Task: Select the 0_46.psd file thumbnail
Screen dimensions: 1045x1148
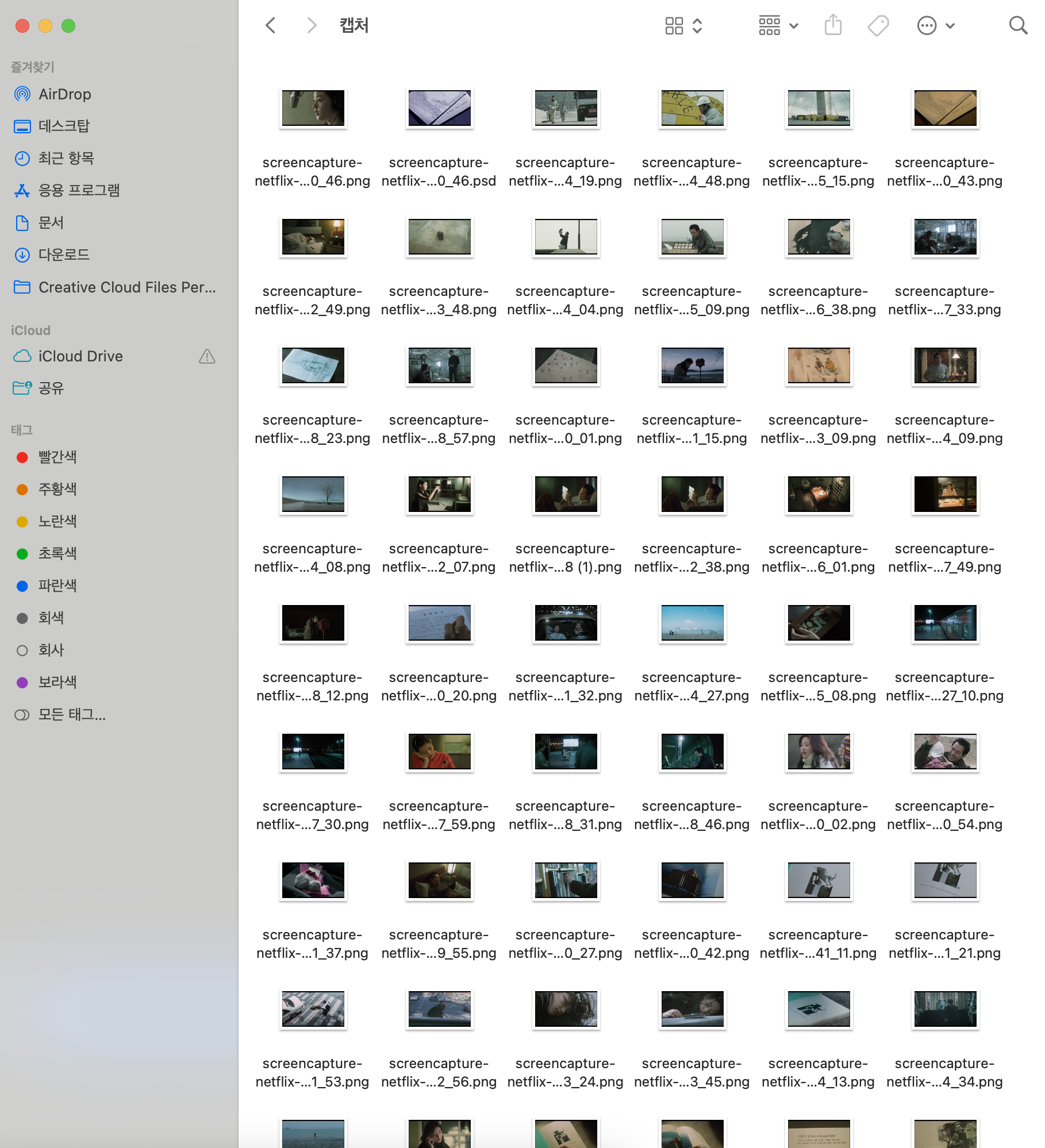Action: click(440, 108)
